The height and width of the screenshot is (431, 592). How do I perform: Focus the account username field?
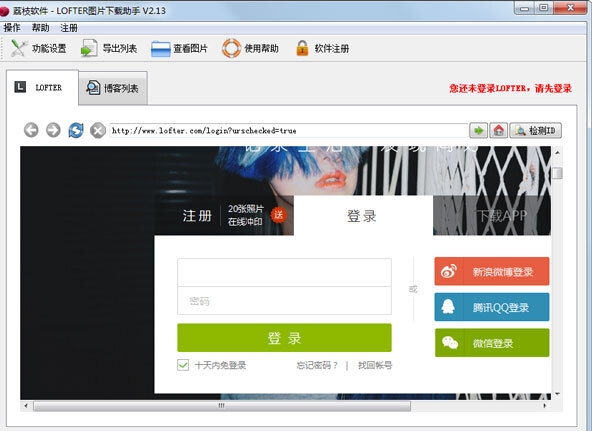[x=284, y=272]
